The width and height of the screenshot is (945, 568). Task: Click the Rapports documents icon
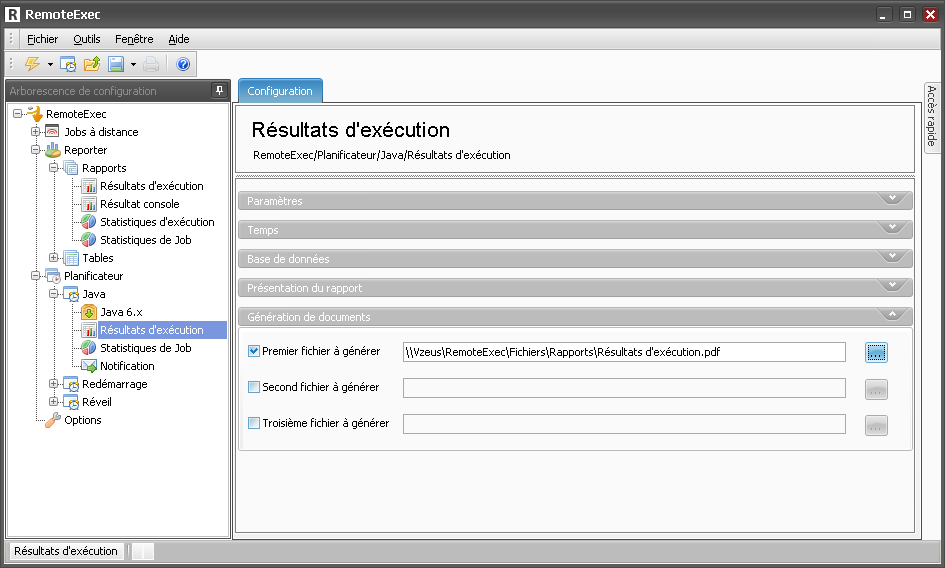[x=71, y=168]
